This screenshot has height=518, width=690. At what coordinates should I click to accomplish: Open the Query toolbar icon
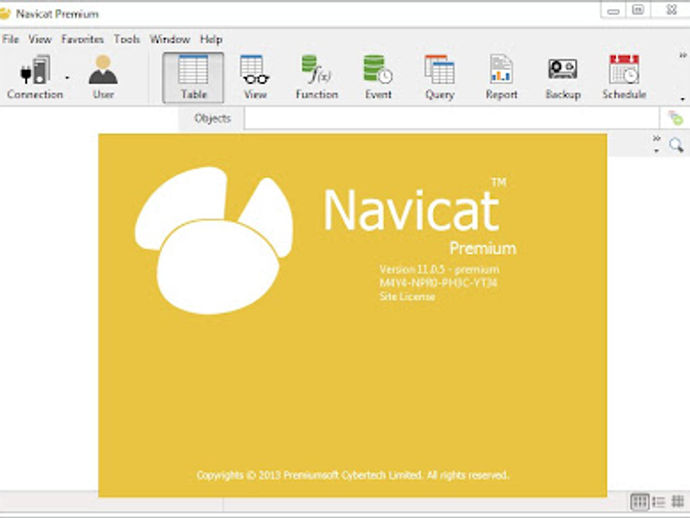coord(440,77)
